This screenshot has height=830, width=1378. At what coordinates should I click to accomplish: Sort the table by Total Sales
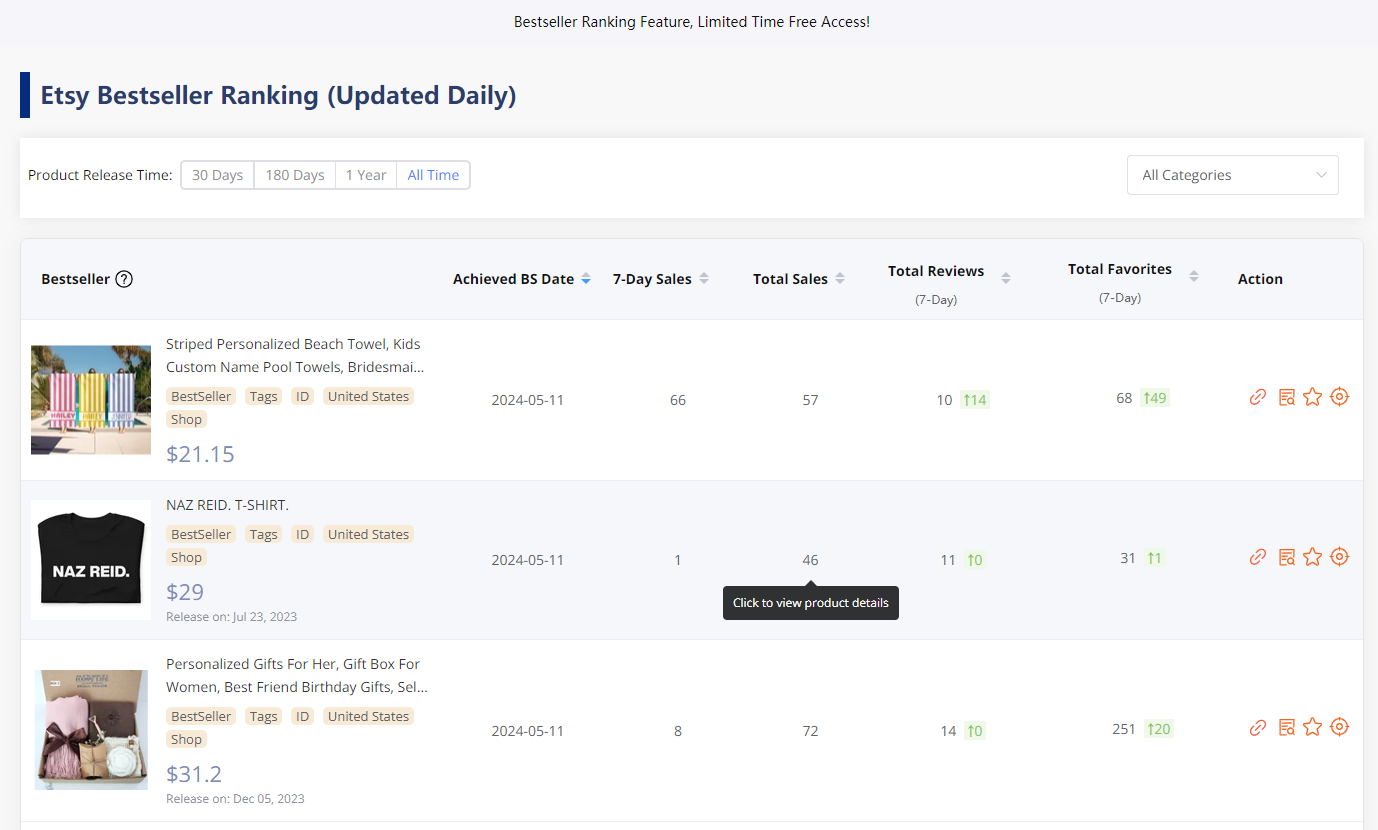[x=798, y=279]
